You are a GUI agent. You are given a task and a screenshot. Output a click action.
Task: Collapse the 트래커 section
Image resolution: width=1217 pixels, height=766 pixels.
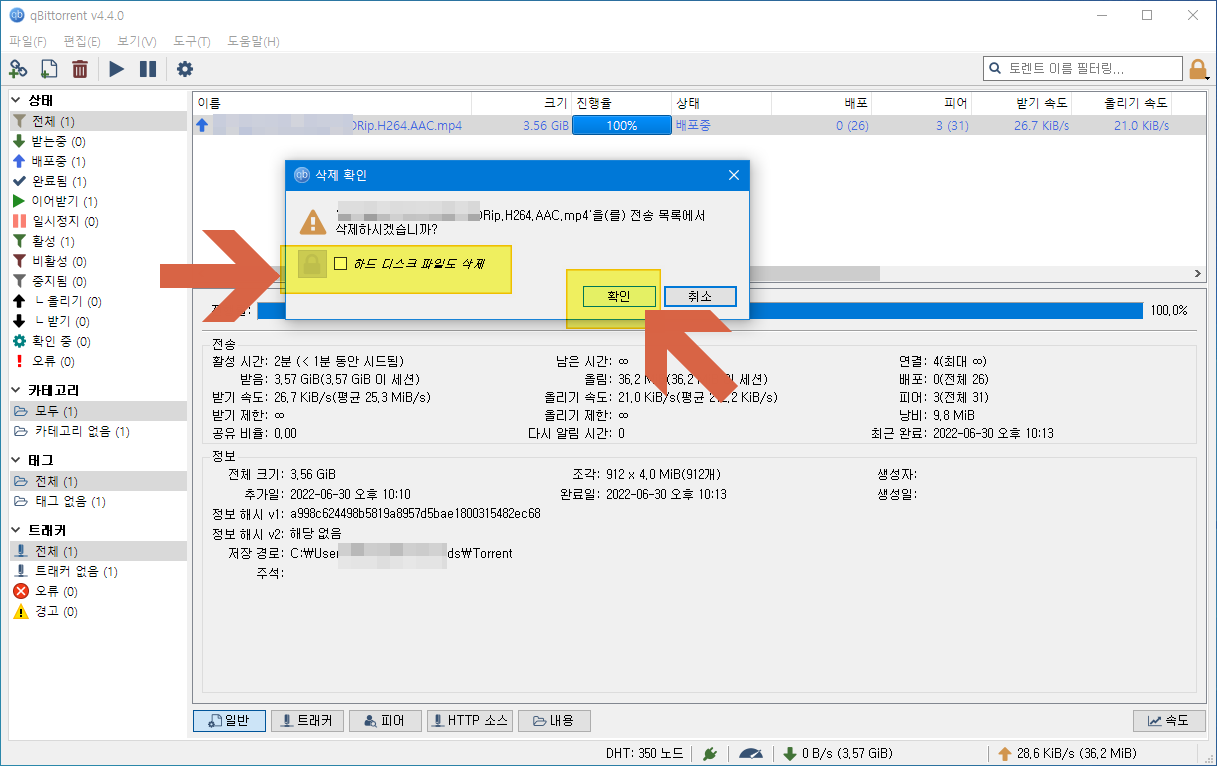[16, 530]
